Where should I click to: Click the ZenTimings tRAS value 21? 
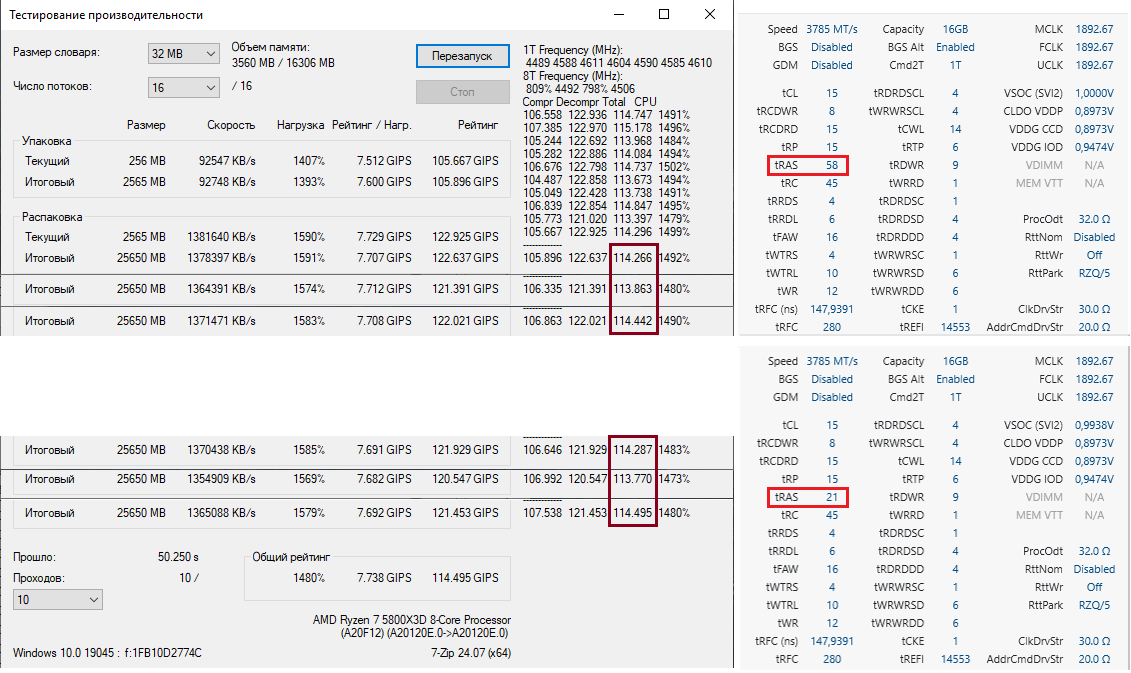point(832,497)
